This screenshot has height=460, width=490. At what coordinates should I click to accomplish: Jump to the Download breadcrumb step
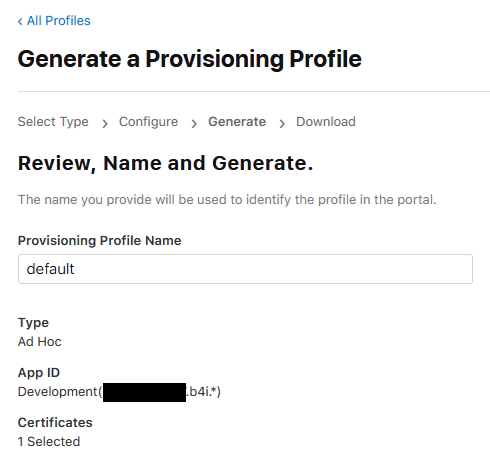click(326, 122)
